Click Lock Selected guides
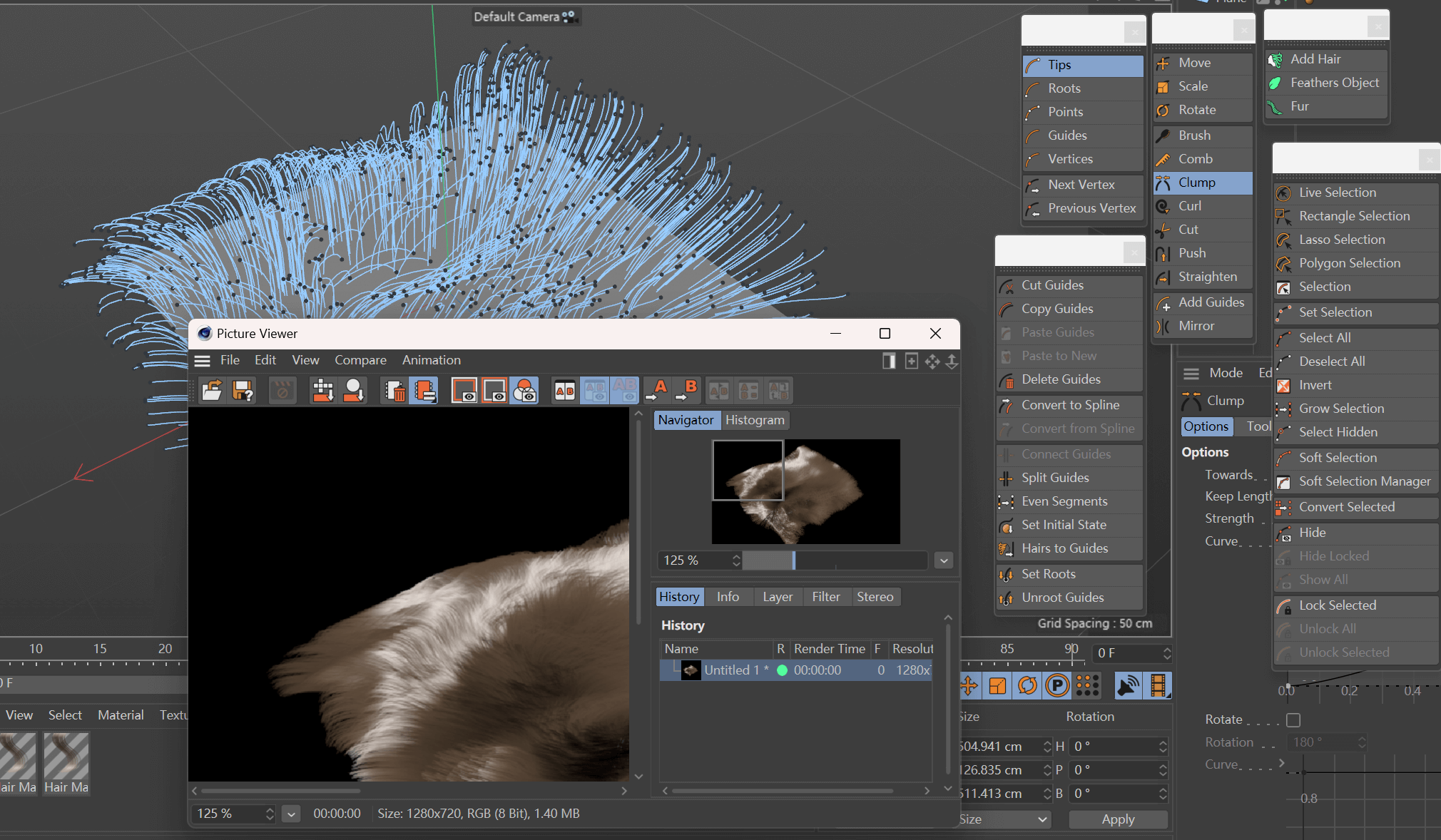Viewport: 1441px width, 840px height. 1355,605
